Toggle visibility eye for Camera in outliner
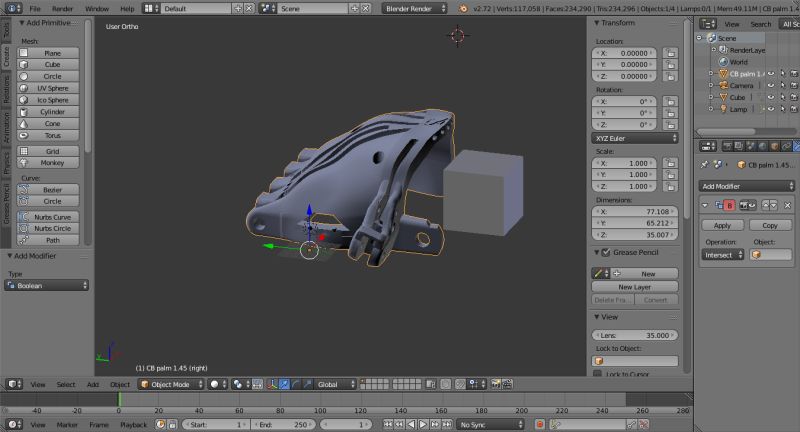This screenshot has height=432, width=800. pyautogui.click(x=771, y=86)
